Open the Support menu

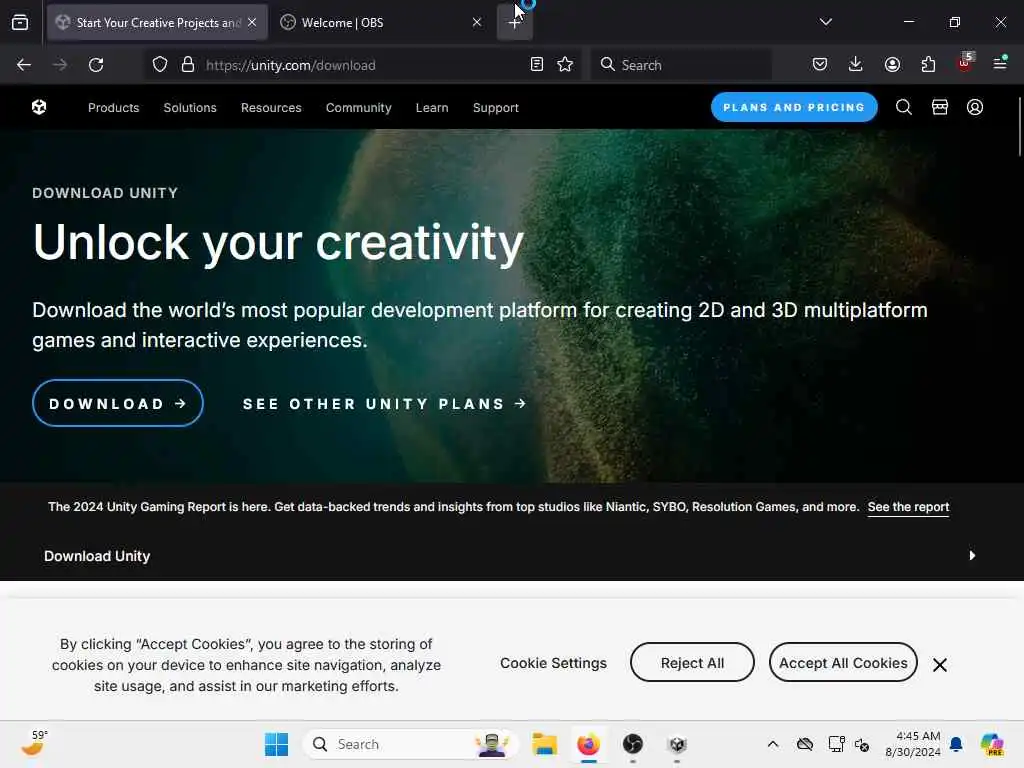(x=496, y=108)
